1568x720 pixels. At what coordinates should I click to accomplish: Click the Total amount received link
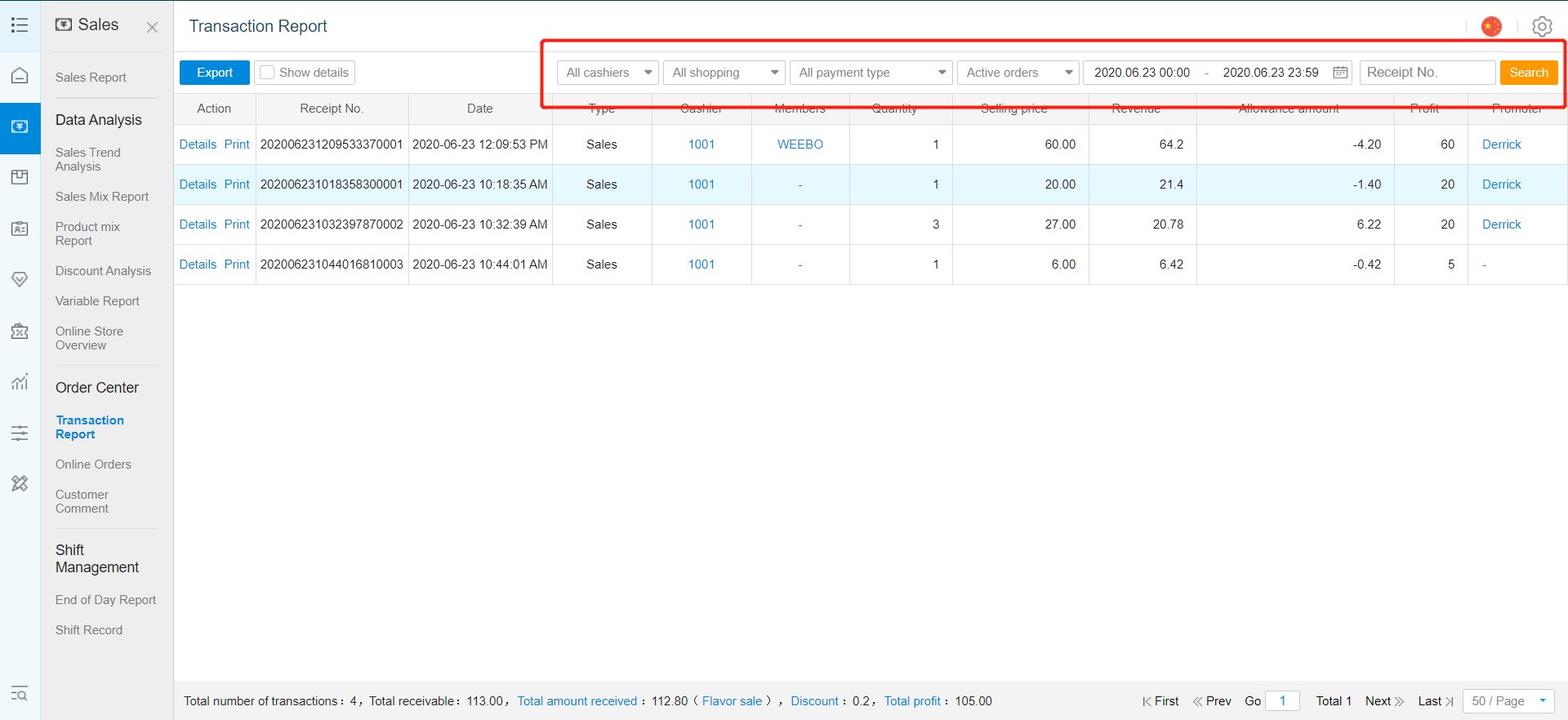pyautogui.click(x=577, y=701)
